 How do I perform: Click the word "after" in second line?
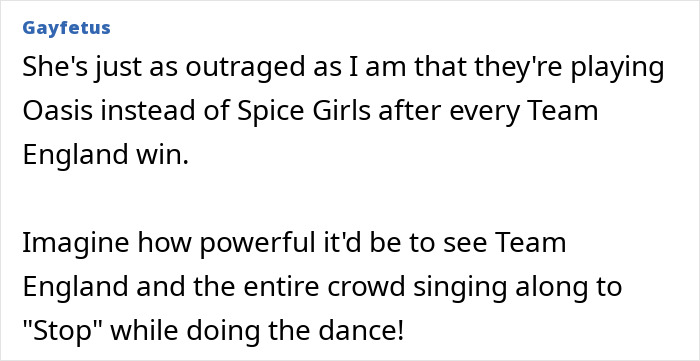coord(410,111)
